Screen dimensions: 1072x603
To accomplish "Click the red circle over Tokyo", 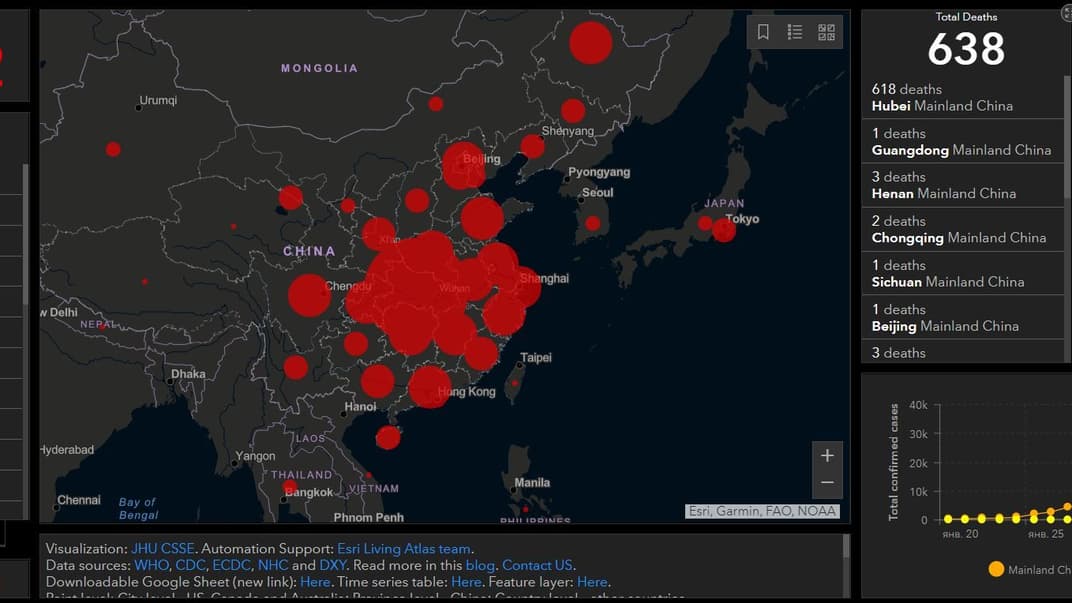I will pyautogui.click(x=724, y=230).
